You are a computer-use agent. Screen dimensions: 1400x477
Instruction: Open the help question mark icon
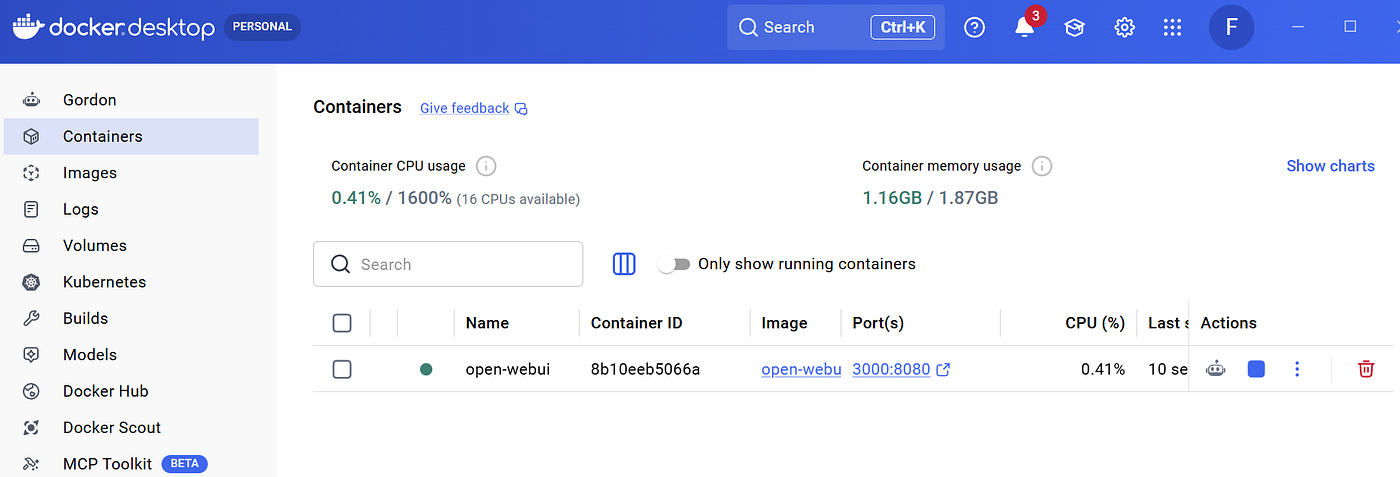pyautogui.click(x=974, y=28)
